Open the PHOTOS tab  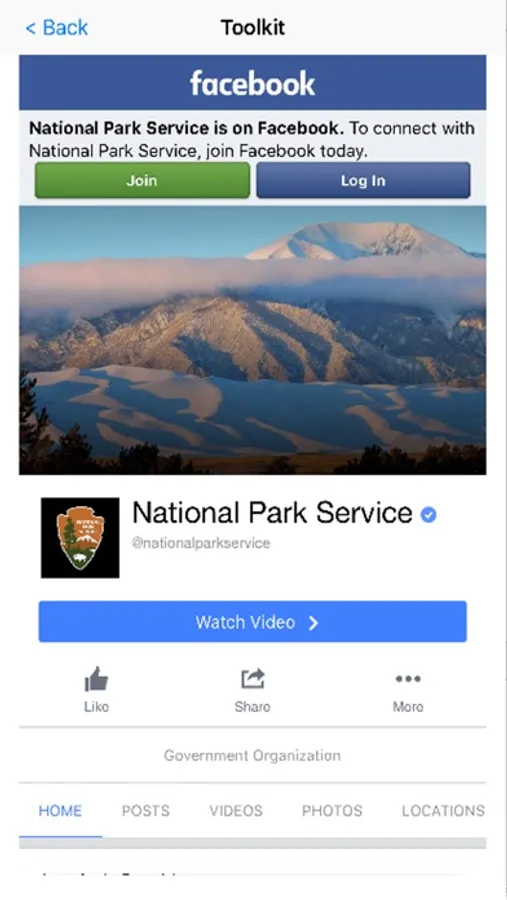[x=332, y=811]
